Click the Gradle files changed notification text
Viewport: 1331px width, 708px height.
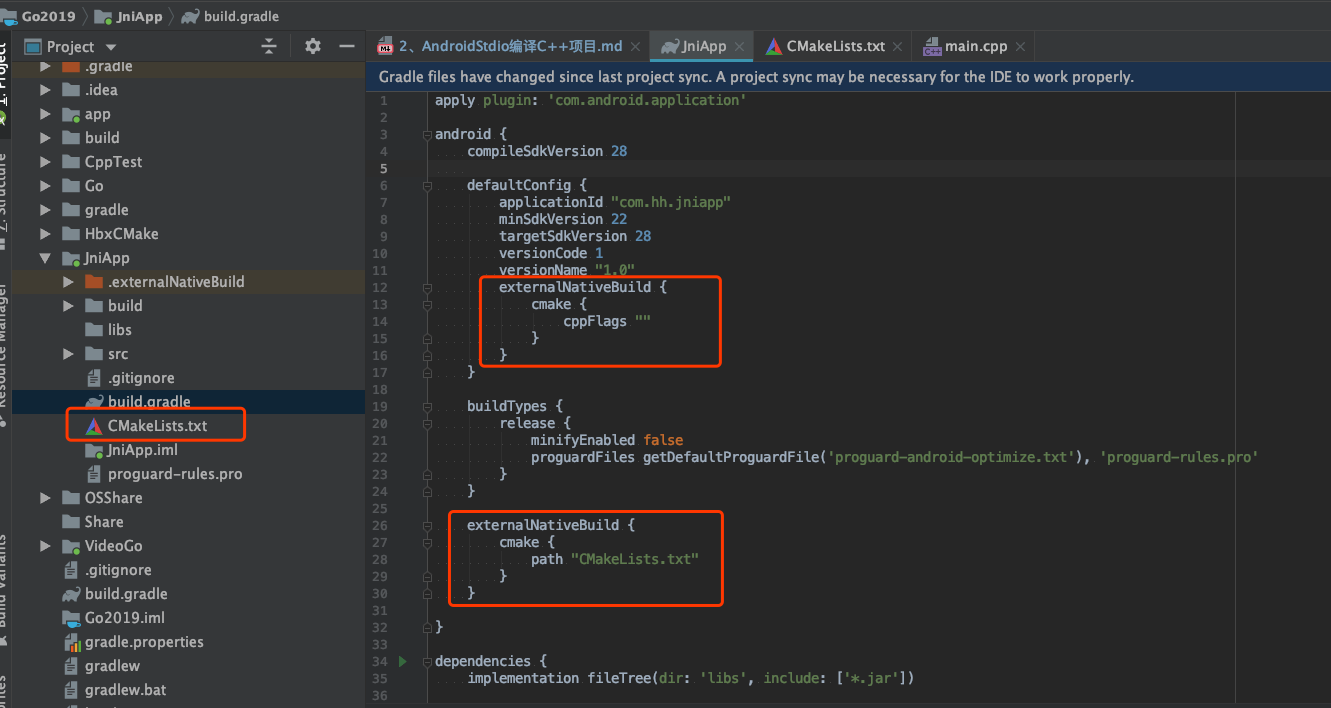756,77
